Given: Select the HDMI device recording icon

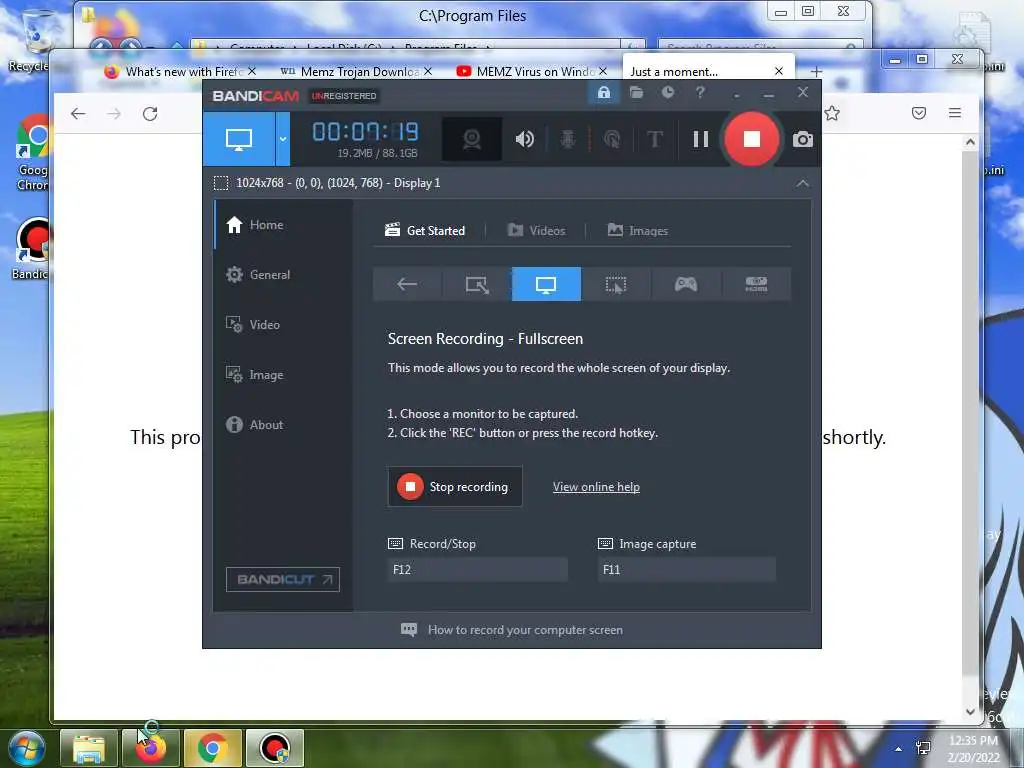Looking at the screenshot, I should pyautogui.click(x=756, y=284).
